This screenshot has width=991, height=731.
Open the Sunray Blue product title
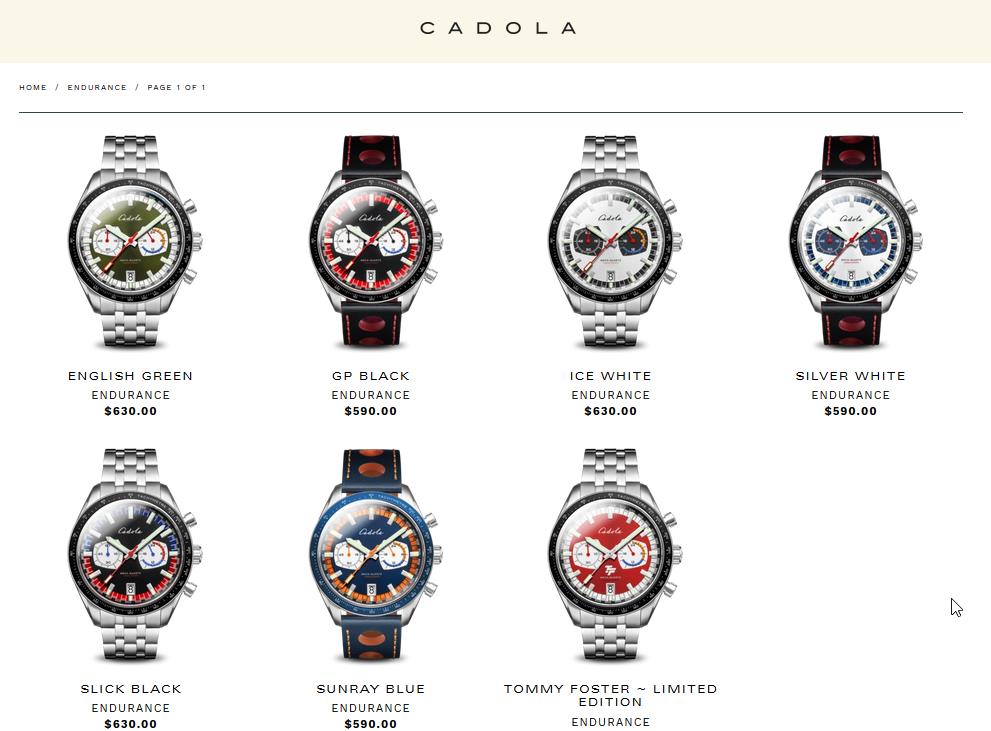click(x=371, y=689)
